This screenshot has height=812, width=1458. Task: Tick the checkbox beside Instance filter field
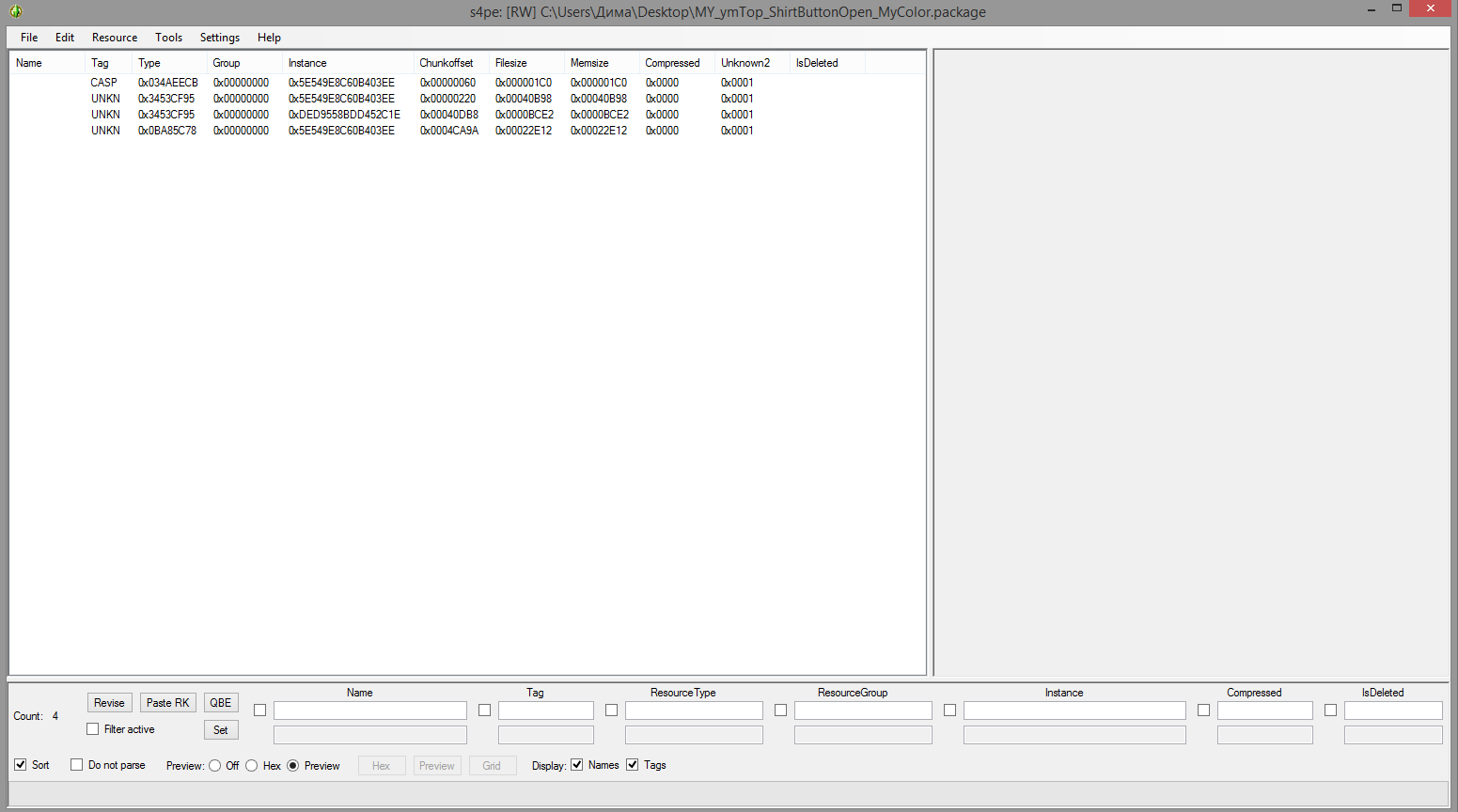click(x=949, y=710)
